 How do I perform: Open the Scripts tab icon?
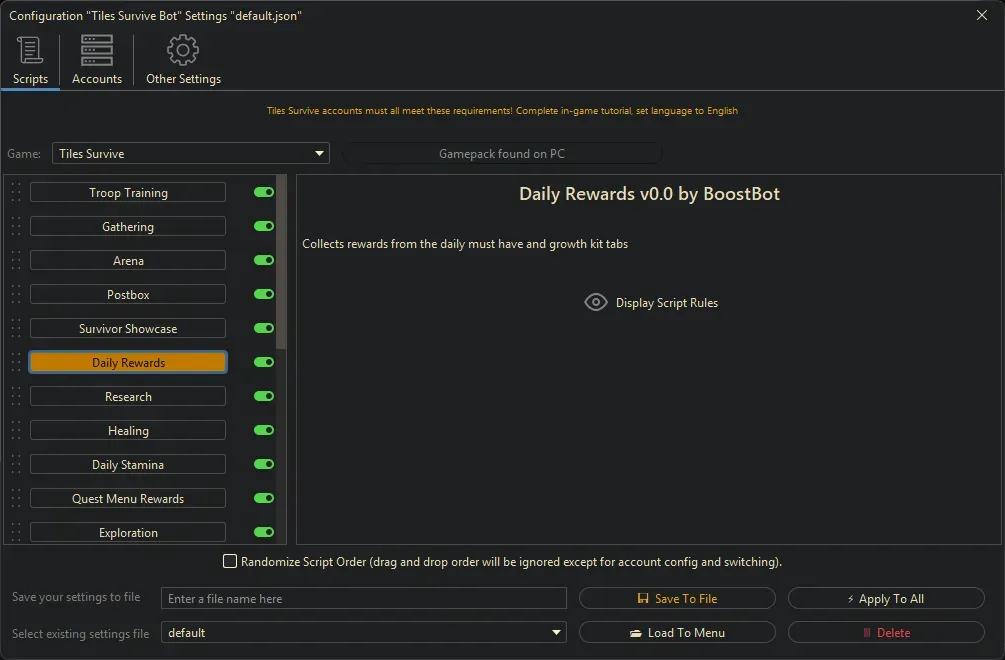[30, 51]
